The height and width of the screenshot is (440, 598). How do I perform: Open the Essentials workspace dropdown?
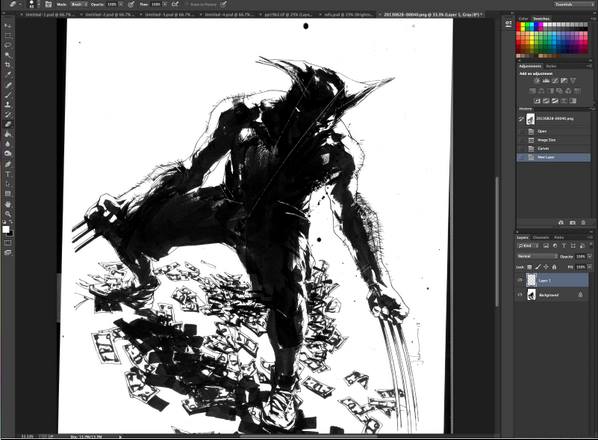[573, 4]
